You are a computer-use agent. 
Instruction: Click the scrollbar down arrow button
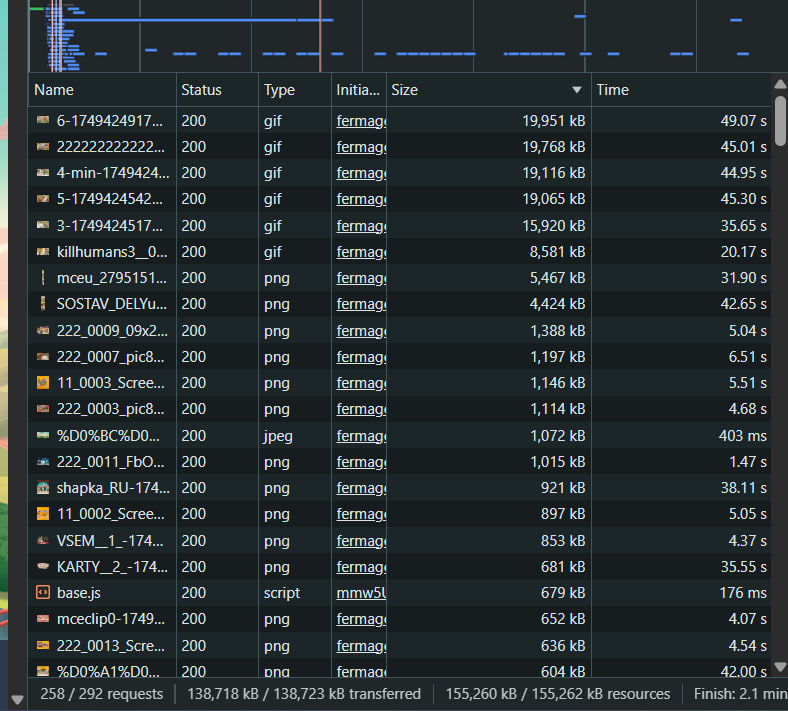click(x=780, y=668)
